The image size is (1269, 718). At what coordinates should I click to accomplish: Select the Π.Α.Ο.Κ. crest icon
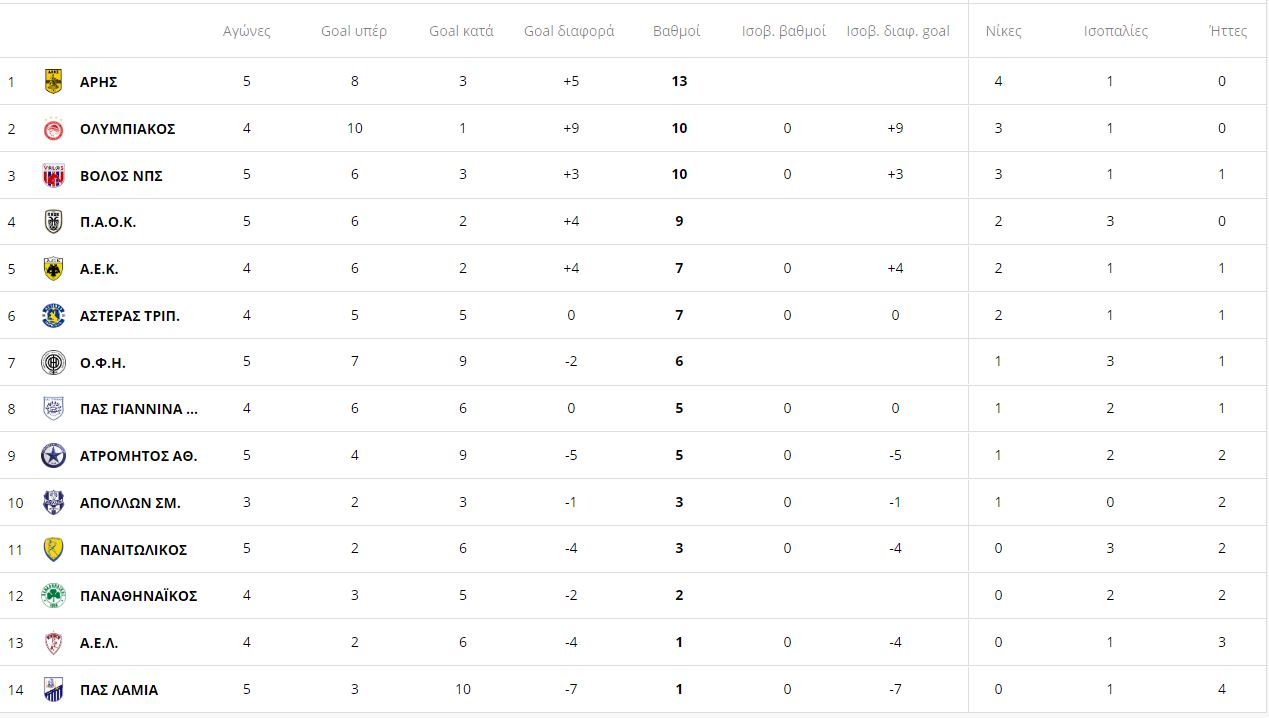(54, 222)
